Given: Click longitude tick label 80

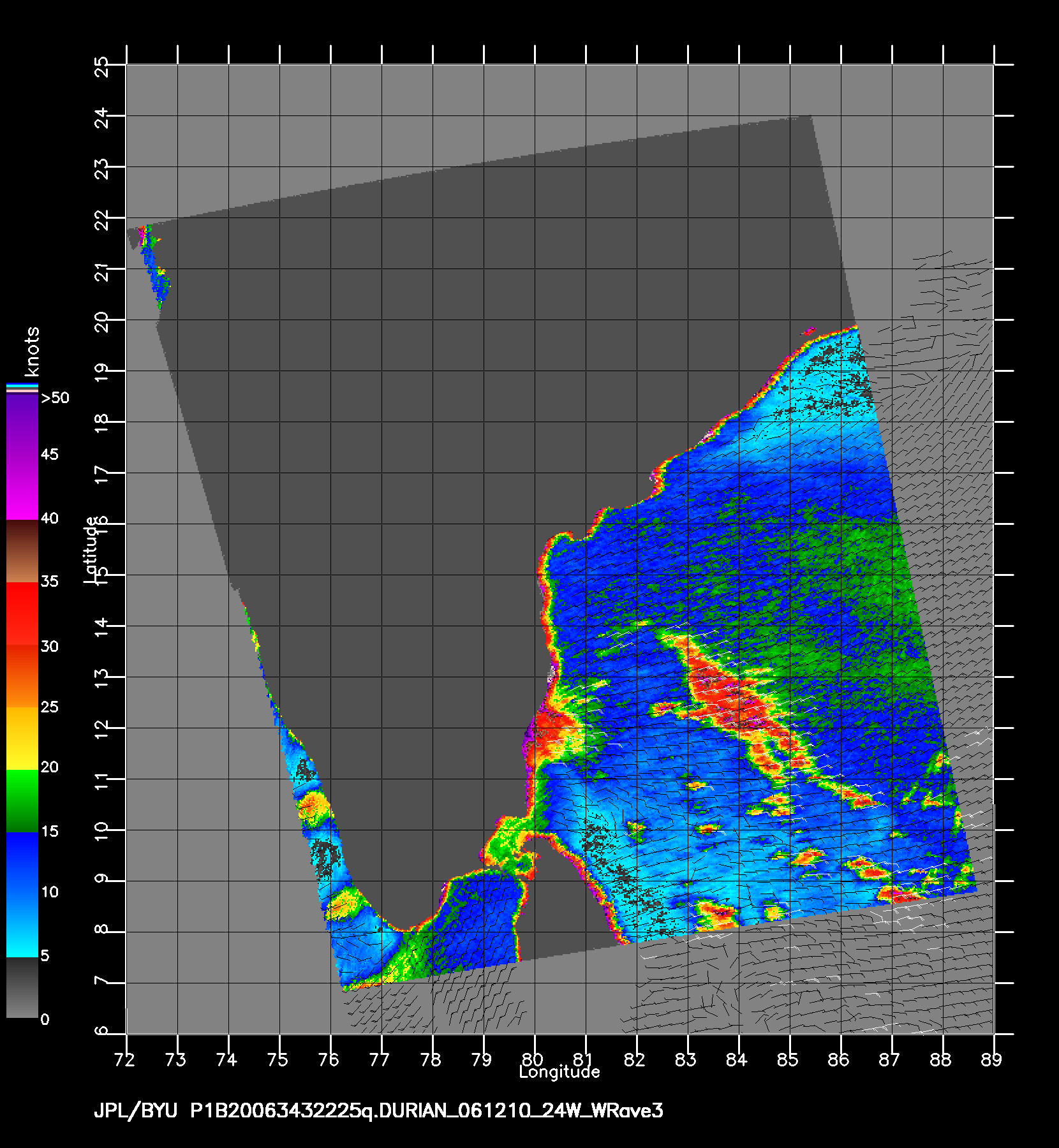Looking at the screenshot, I should (534, 1060).
